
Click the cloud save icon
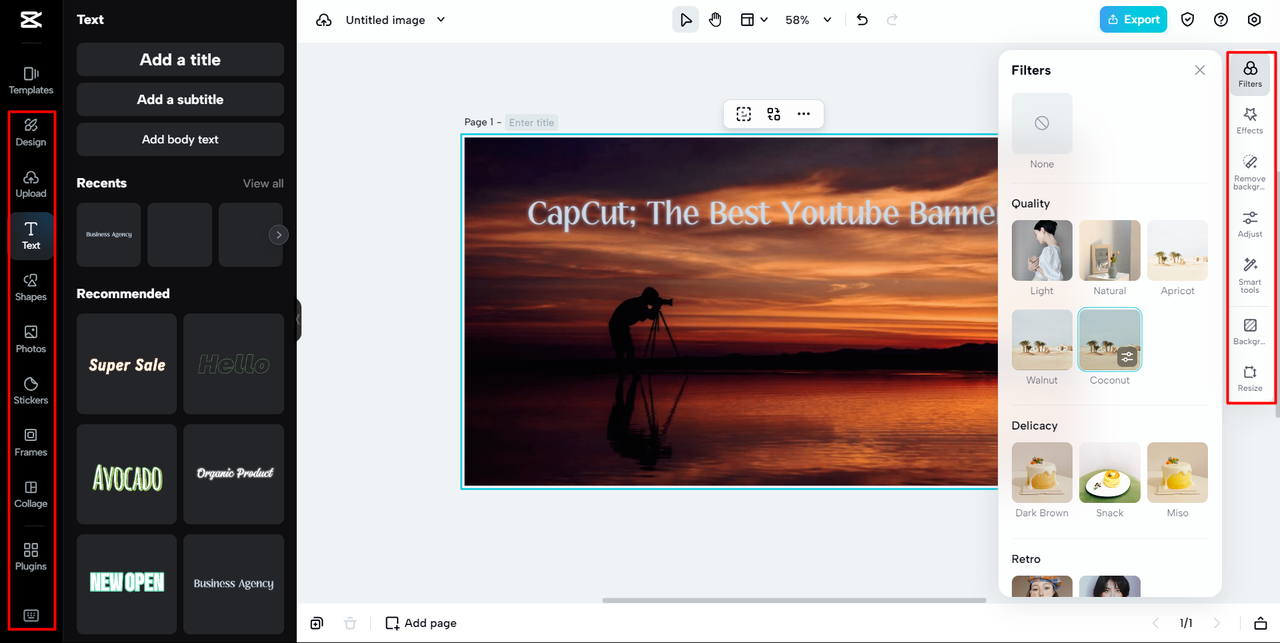coord(324,20)
